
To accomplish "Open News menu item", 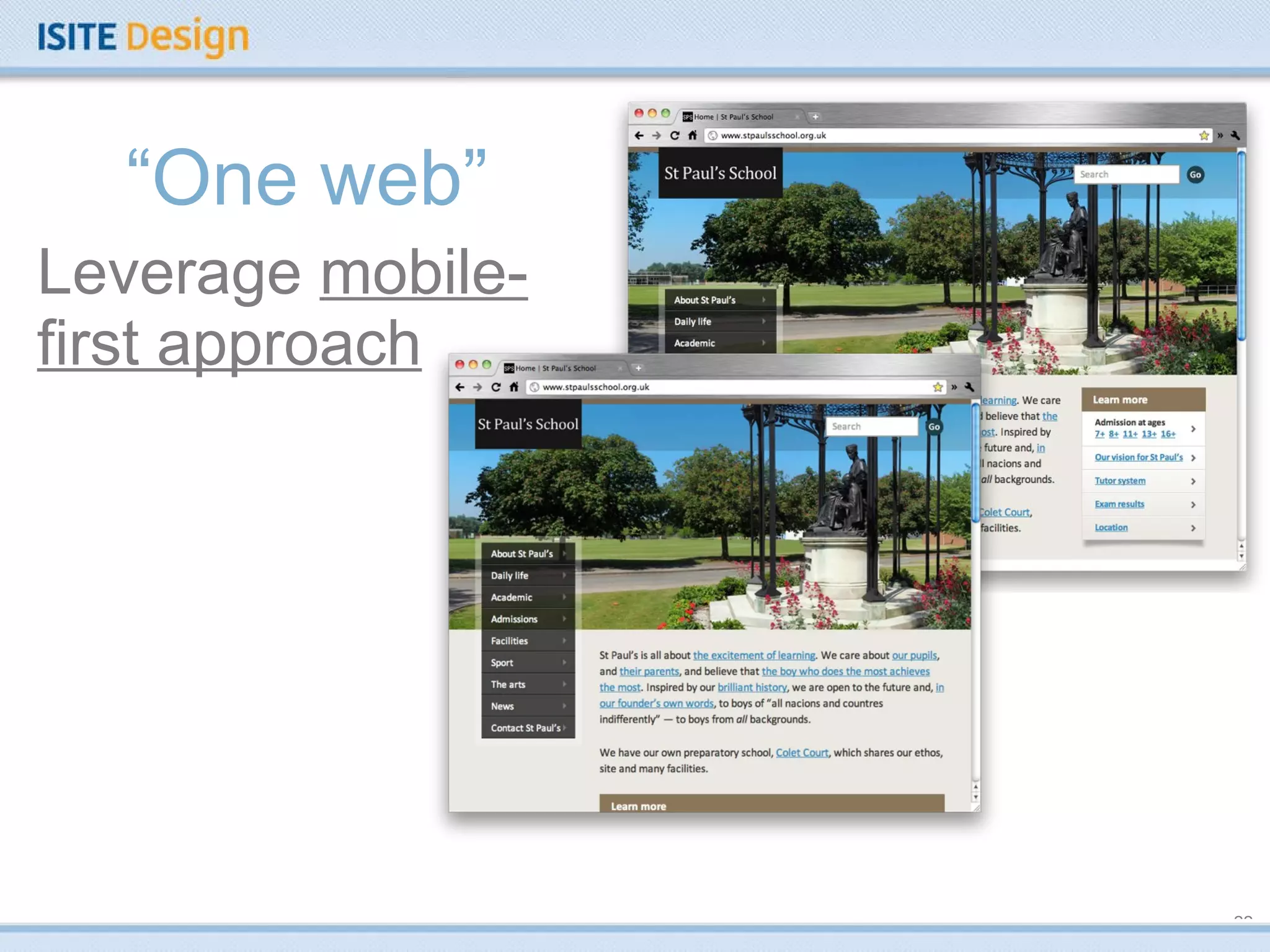I will coord(528,706).
